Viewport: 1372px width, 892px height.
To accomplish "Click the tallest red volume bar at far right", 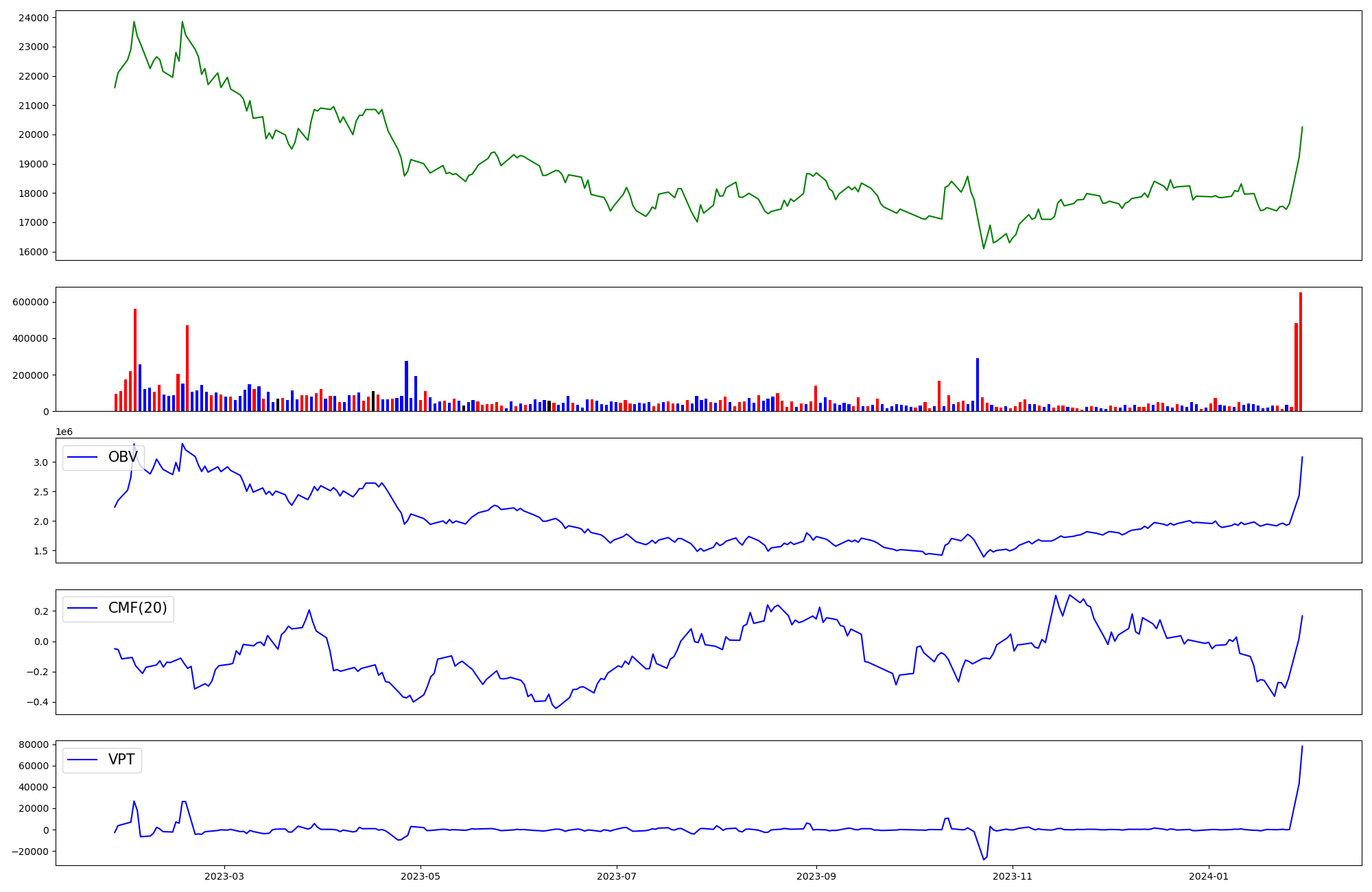I will [1300, 352].
